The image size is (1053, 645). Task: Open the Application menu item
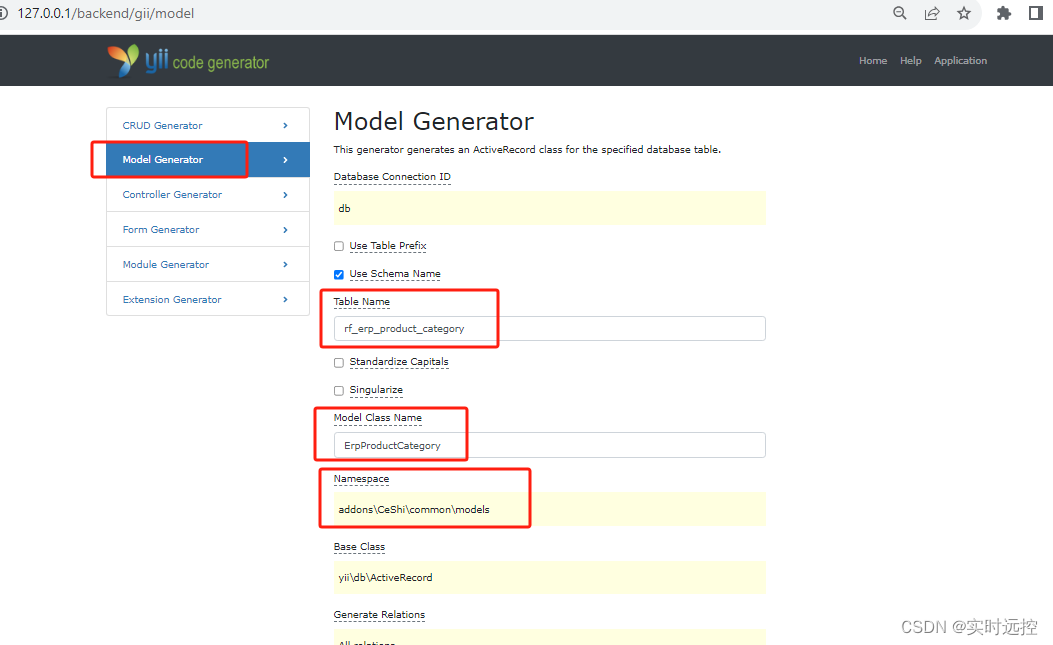coord(960,60)
